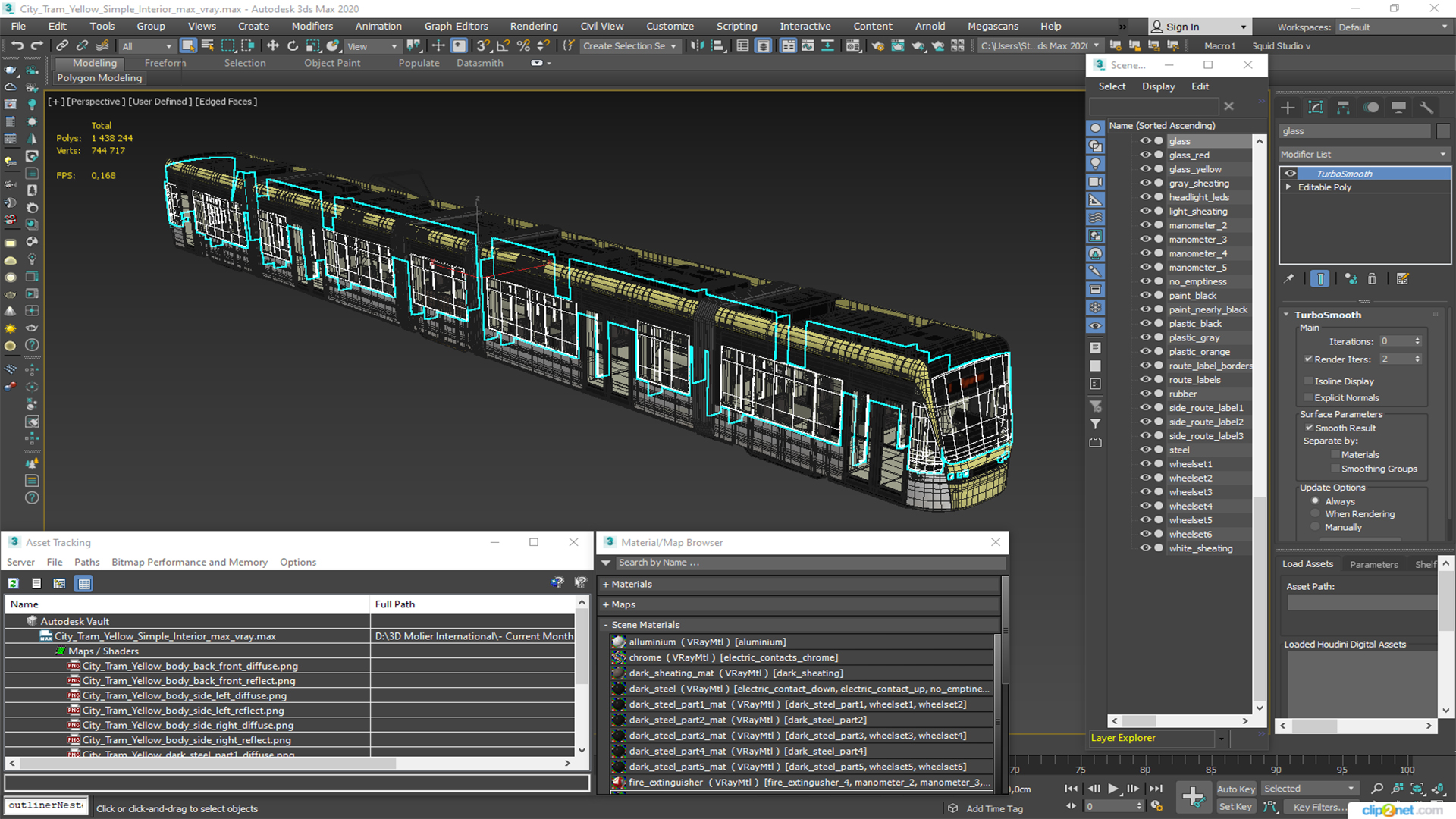Open the Utilities wrench tab
The height and width of the screenshot is (819, 1456).
(x=1426, y=108)
